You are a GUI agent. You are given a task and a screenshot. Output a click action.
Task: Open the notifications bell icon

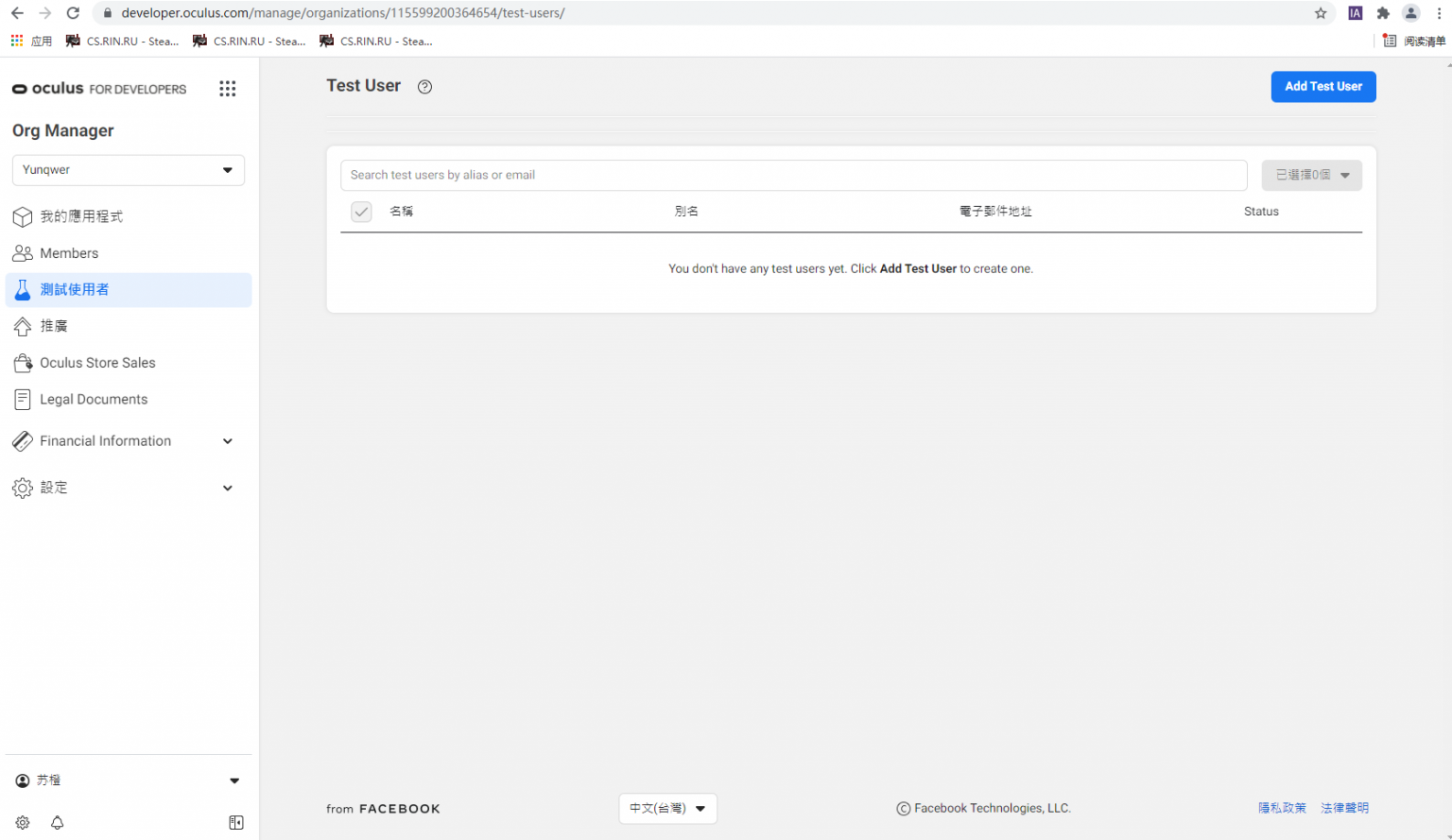tap(58, 823)
